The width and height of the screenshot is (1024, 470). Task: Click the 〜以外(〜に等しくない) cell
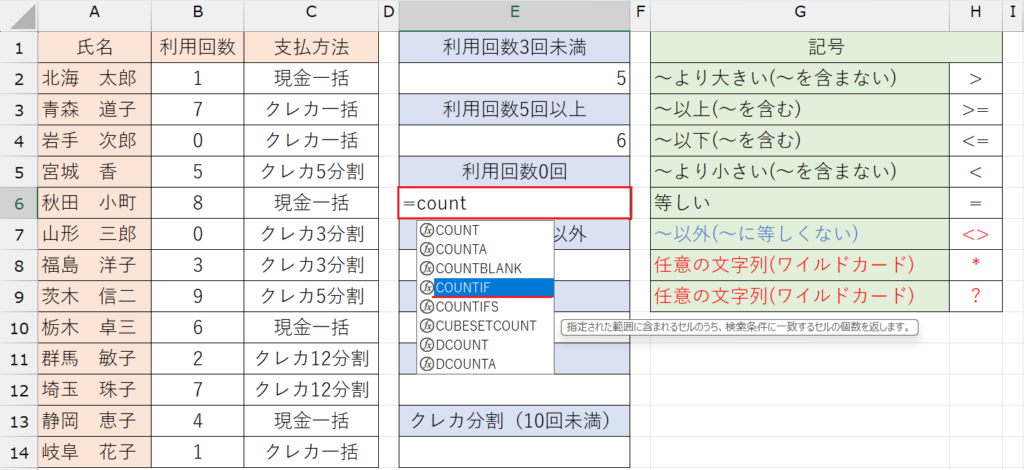tap(800, 234)
